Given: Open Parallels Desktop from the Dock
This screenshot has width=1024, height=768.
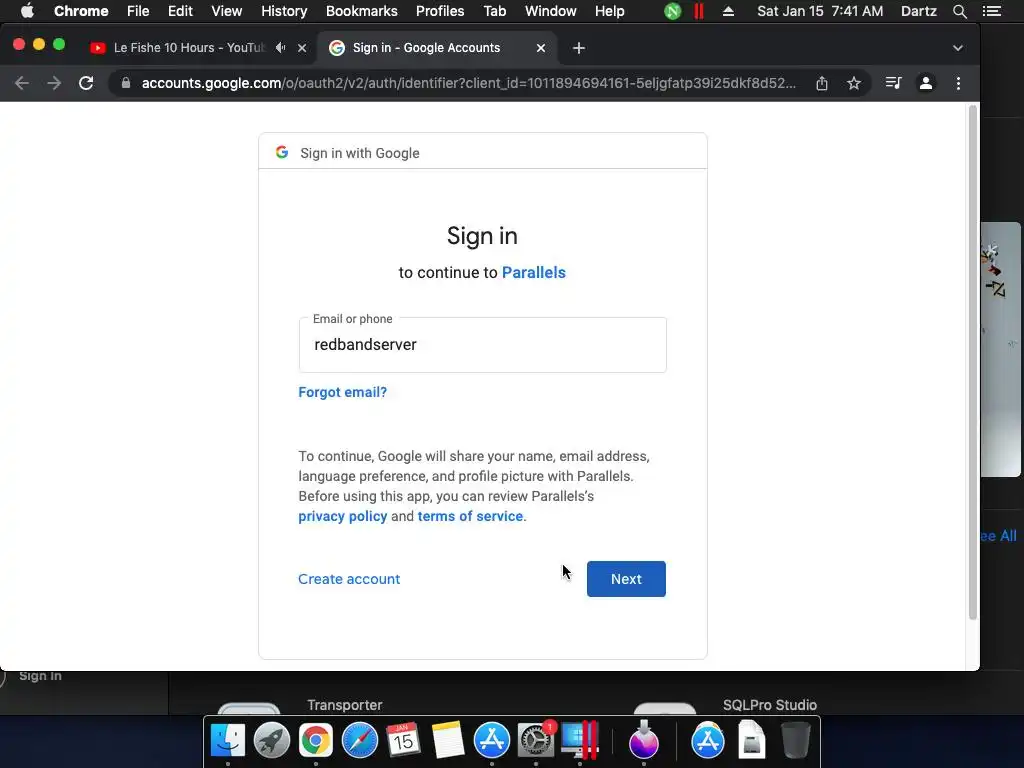Looking at the screenshot, I should point(580,741).
